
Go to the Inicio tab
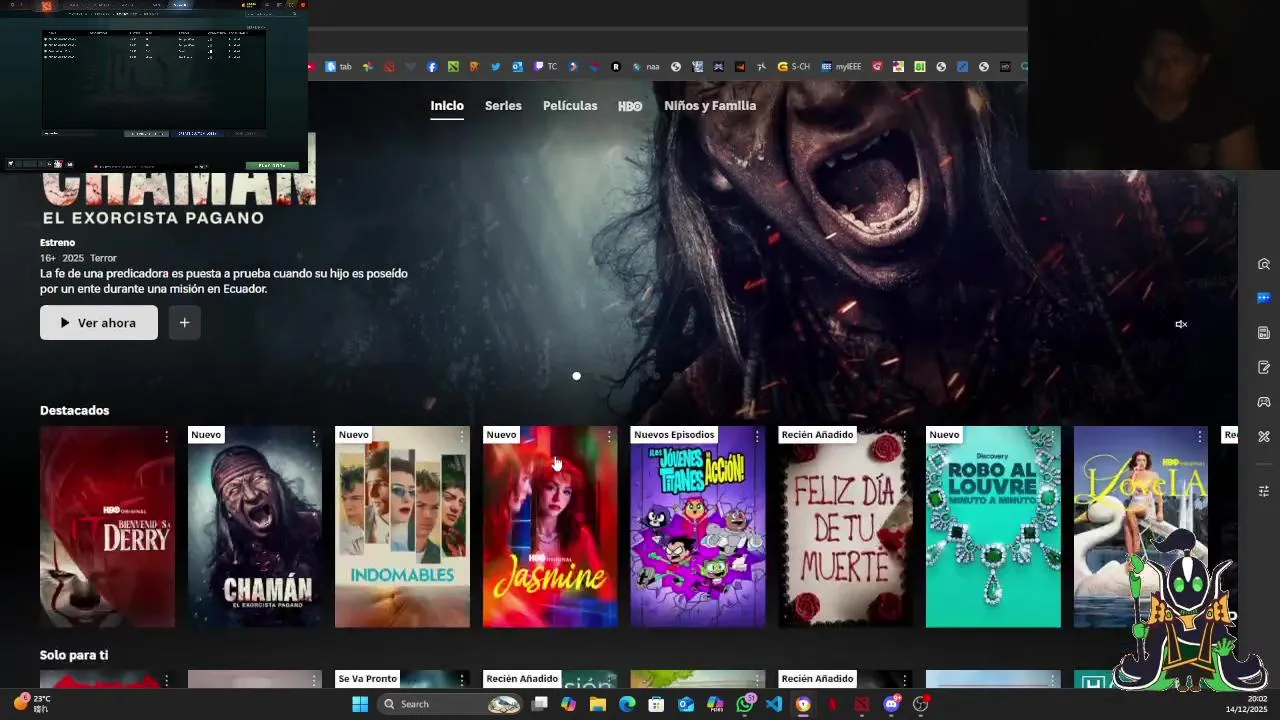[447, 106]
